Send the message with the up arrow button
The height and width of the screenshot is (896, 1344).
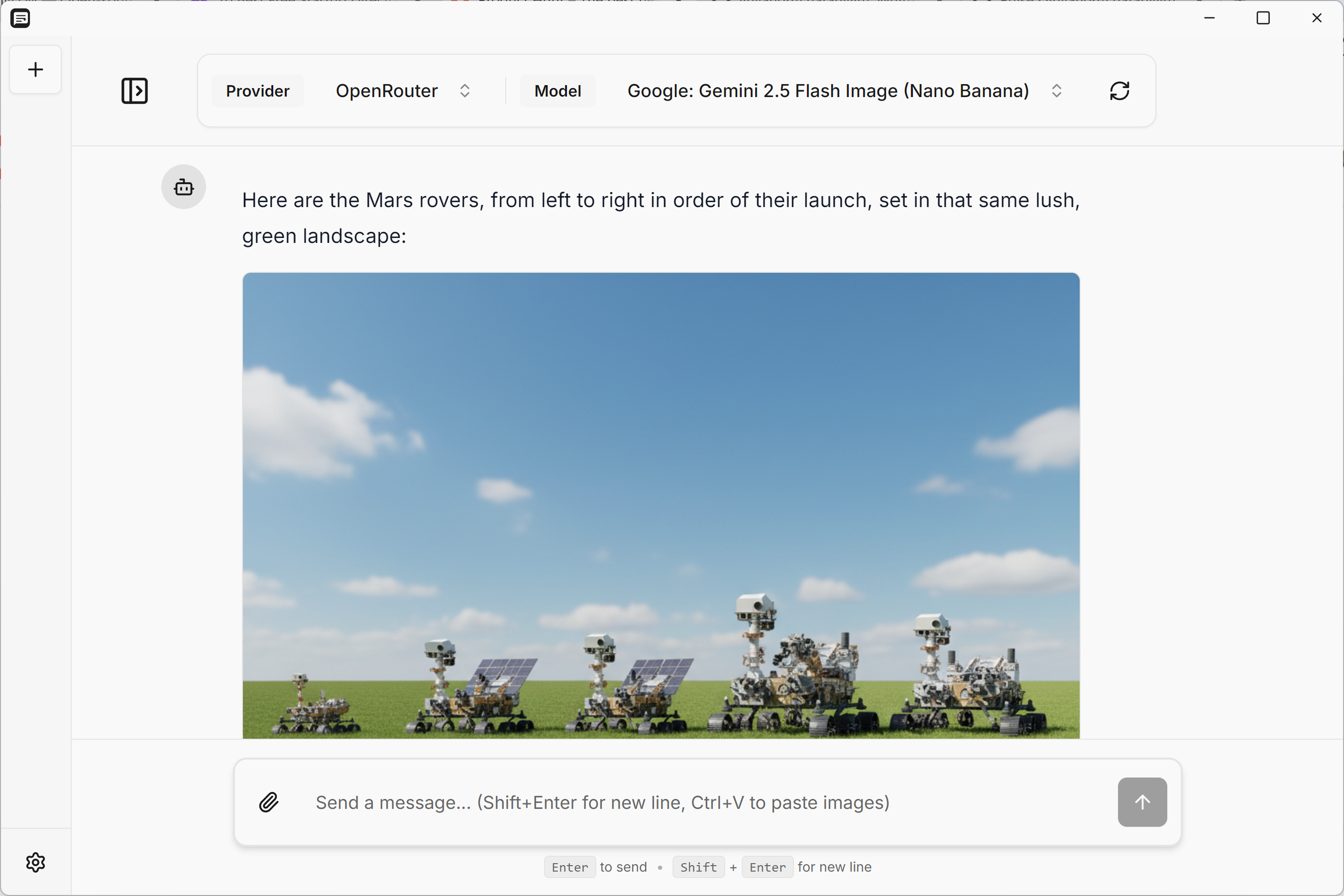click(1141, 802)
